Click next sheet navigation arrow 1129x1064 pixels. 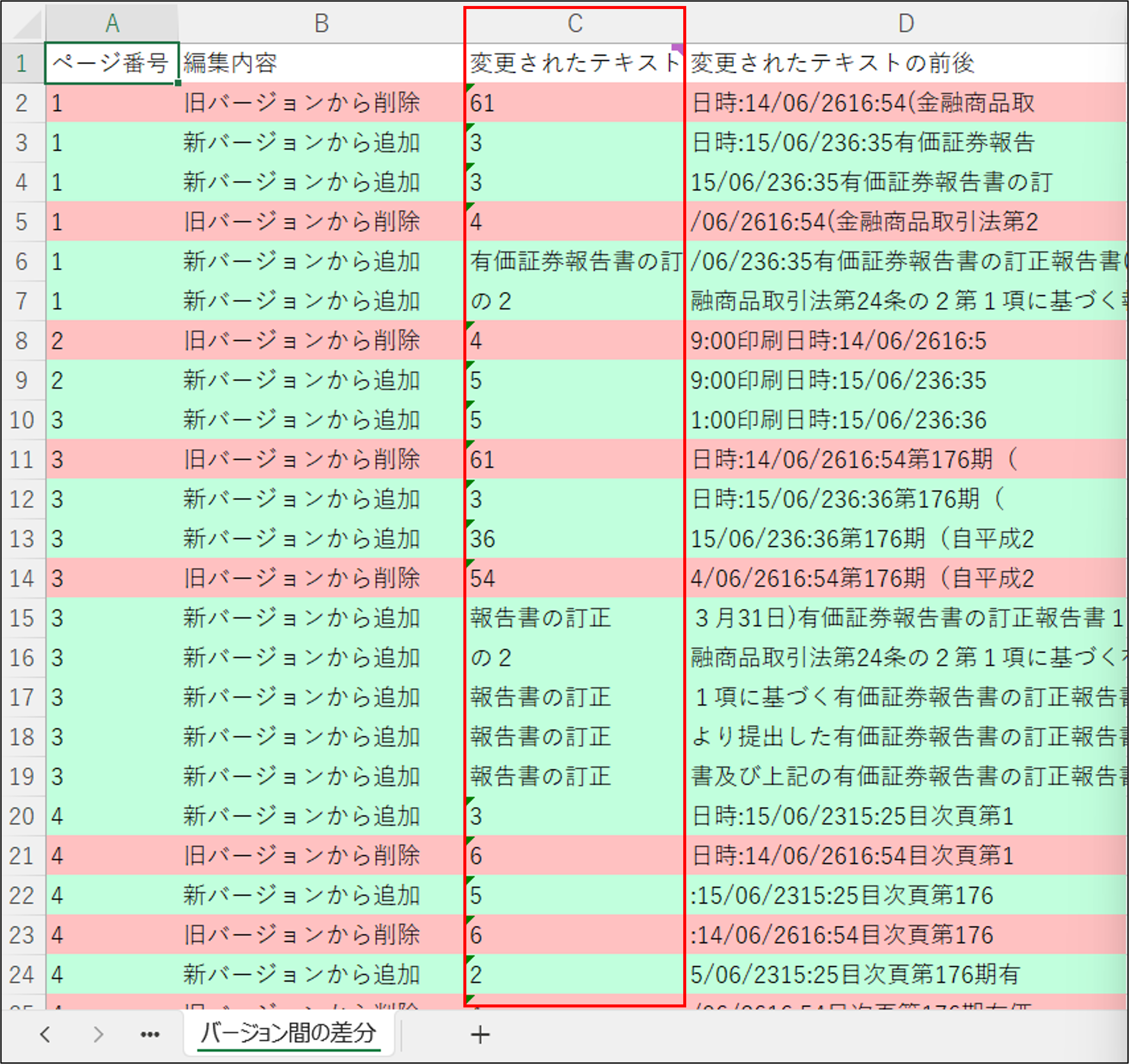(98, 1034)
